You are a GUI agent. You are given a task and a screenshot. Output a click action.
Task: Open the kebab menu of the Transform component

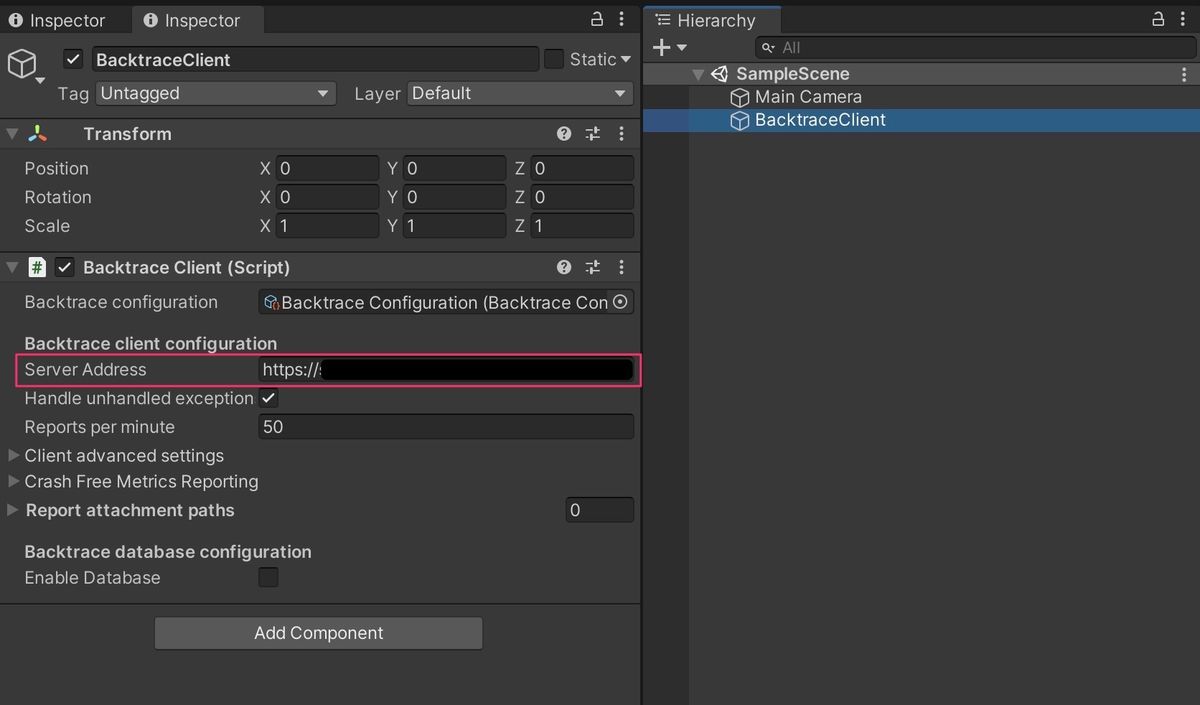[x=621, y=133]
